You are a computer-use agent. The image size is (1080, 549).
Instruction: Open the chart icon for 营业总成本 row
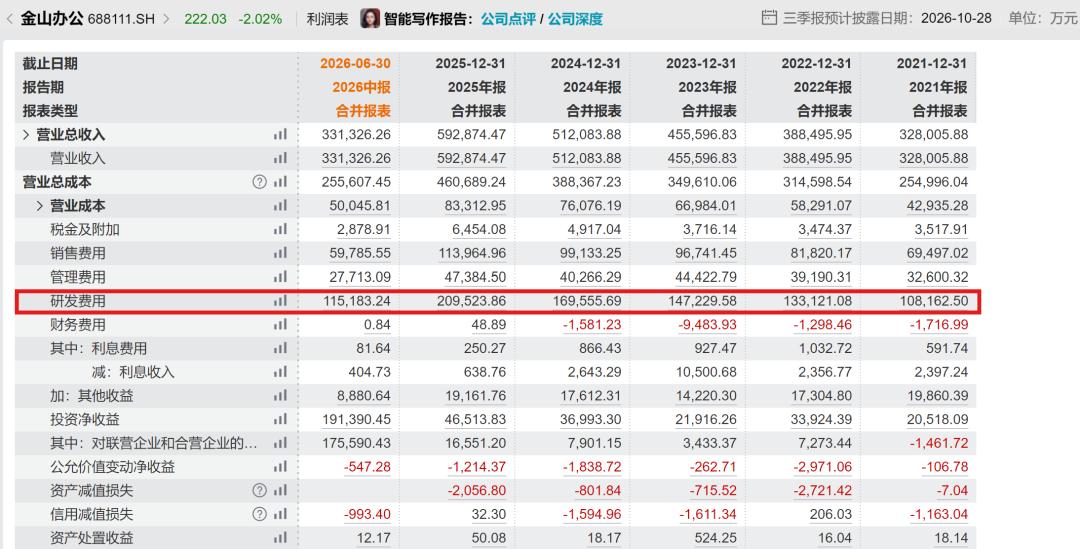[x=280, y=182]
